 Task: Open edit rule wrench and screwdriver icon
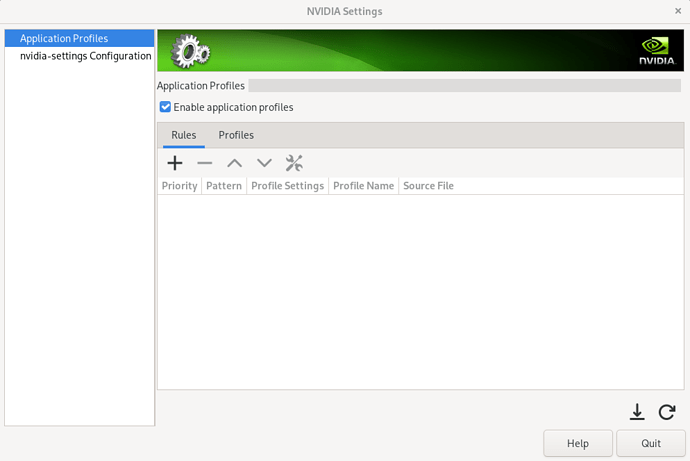(294, 163)
